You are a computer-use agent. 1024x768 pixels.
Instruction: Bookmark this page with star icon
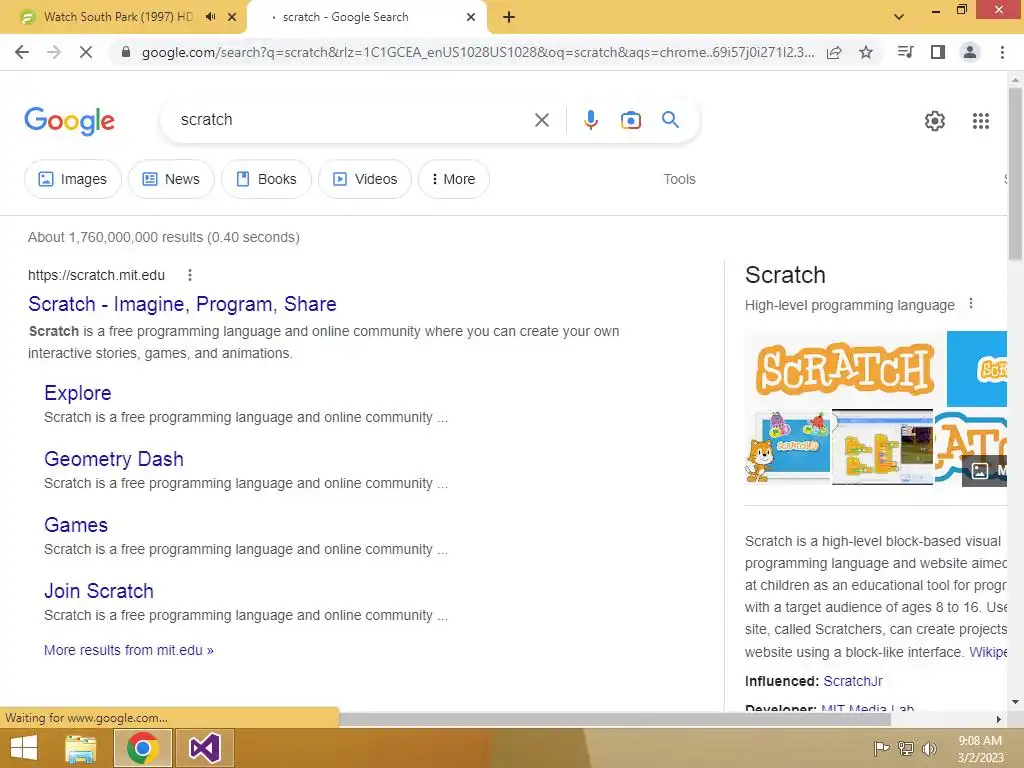(x=866, y=52)
